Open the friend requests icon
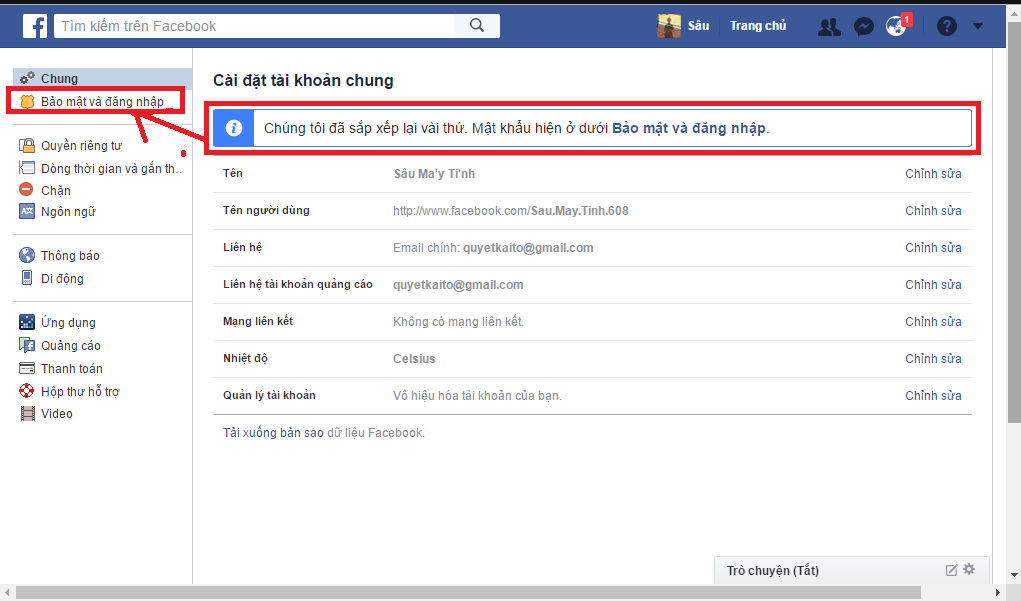The image size is (1021, 601). point(829,27)
